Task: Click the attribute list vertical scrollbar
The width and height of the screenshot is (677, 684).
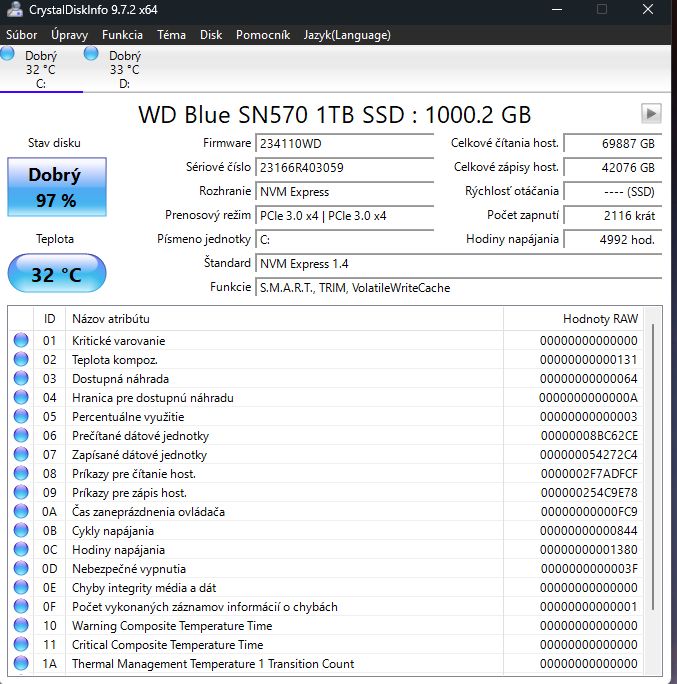Action: (x=653, y=467)
